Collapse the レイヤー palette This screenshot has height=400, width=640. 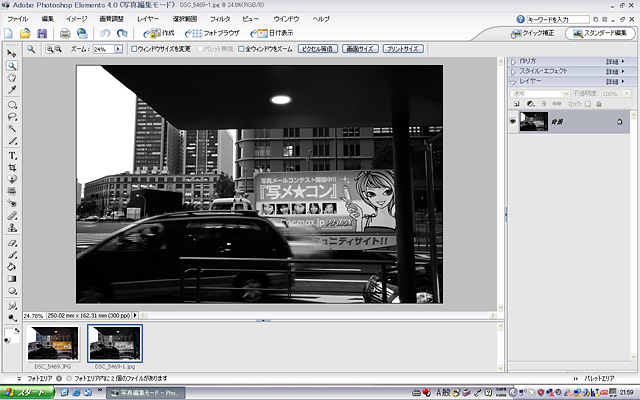pyautogui.click(x=513, y=82)
